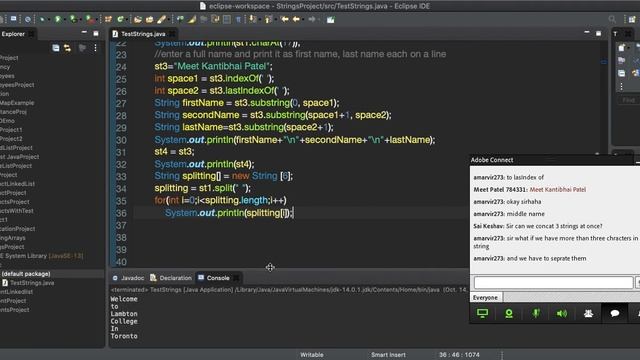Viewport: 640px width, 360px height.
Task: Click the Toggle Mark Occurrences highlighter icon
Action: point(191,19)
